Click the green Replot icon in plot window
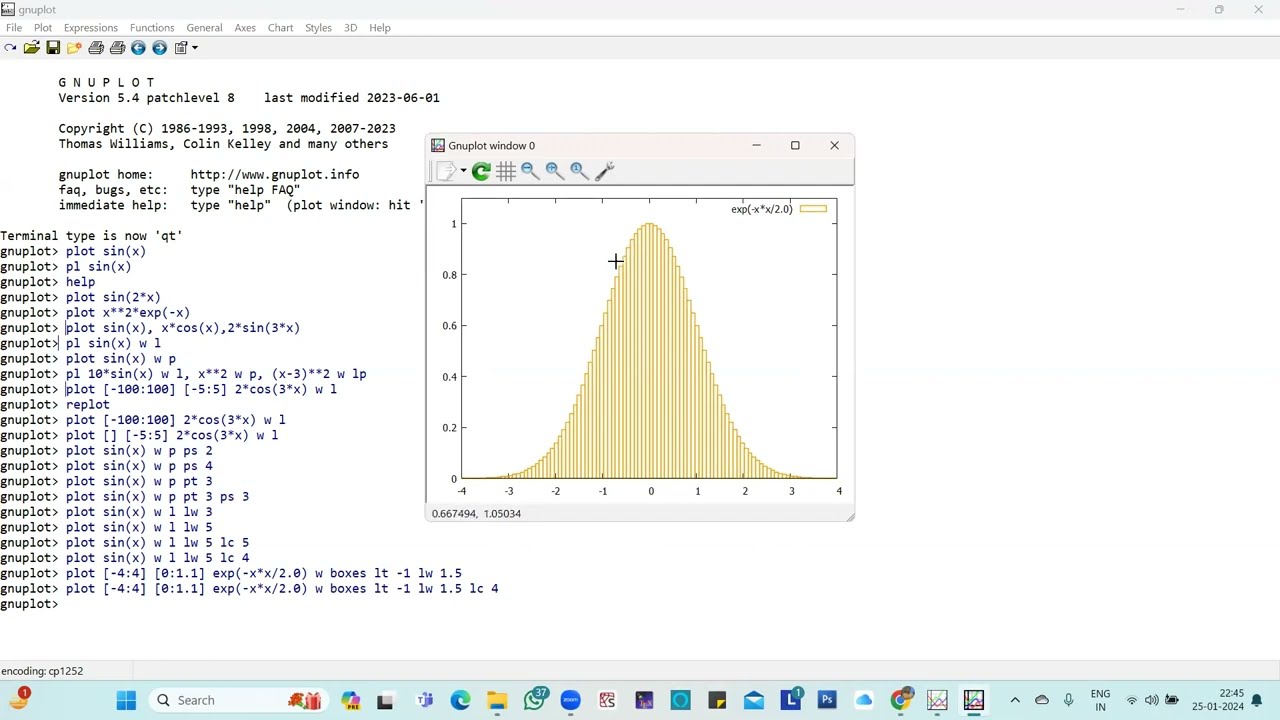 481,172
